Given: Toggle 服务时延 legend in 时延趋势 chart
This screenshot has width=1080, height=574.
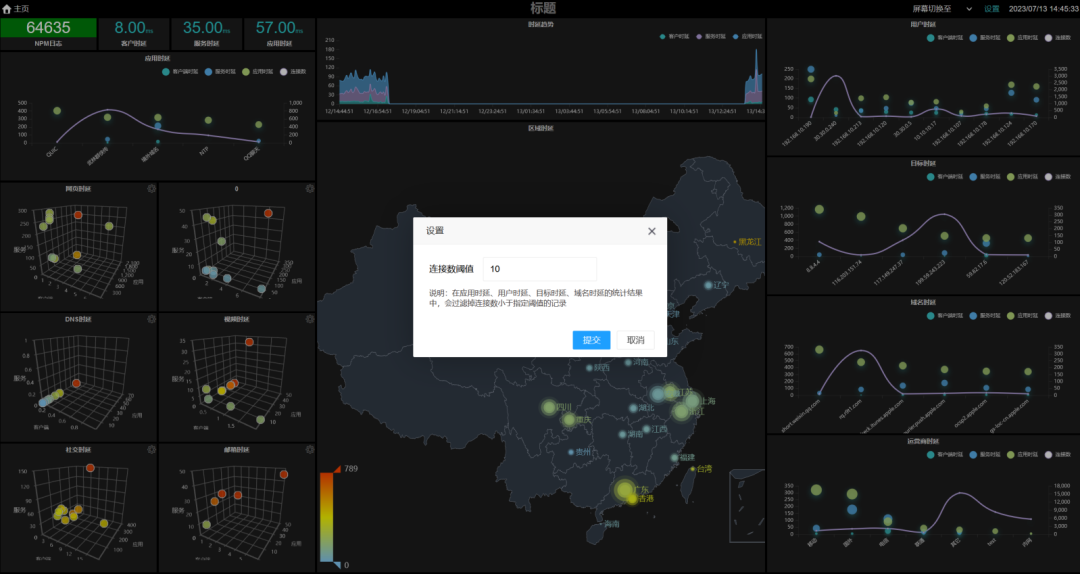Looking at the screenshot, I should [709, 37].
